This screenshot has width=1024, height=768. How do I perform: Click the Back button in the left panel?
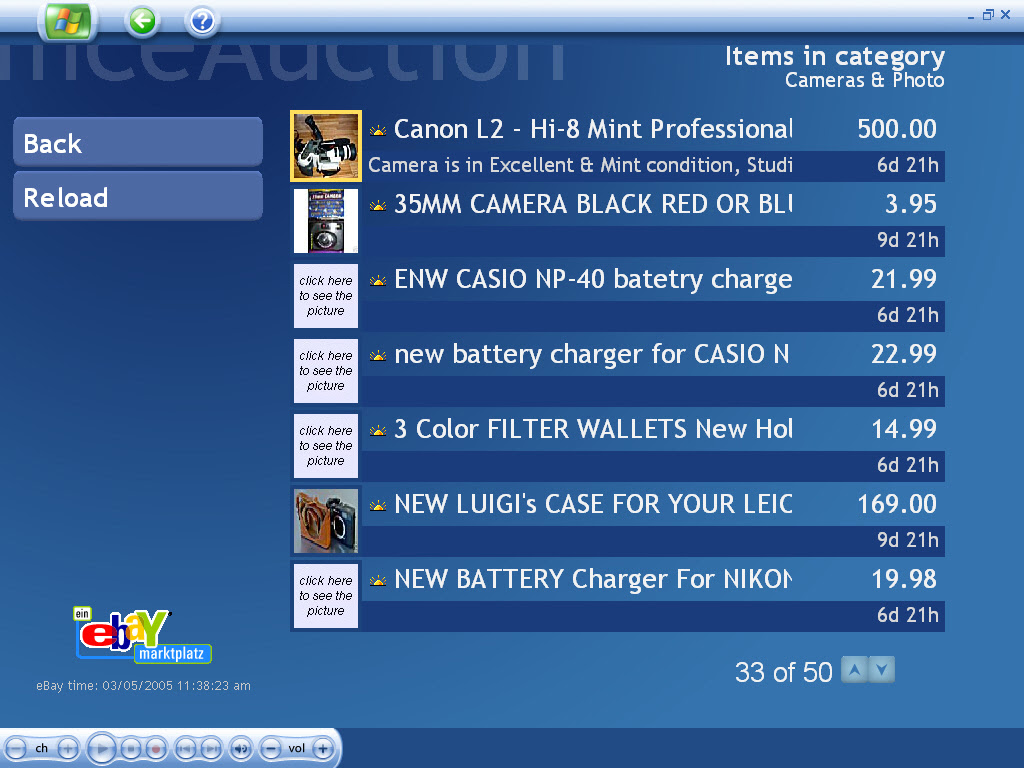138,142
